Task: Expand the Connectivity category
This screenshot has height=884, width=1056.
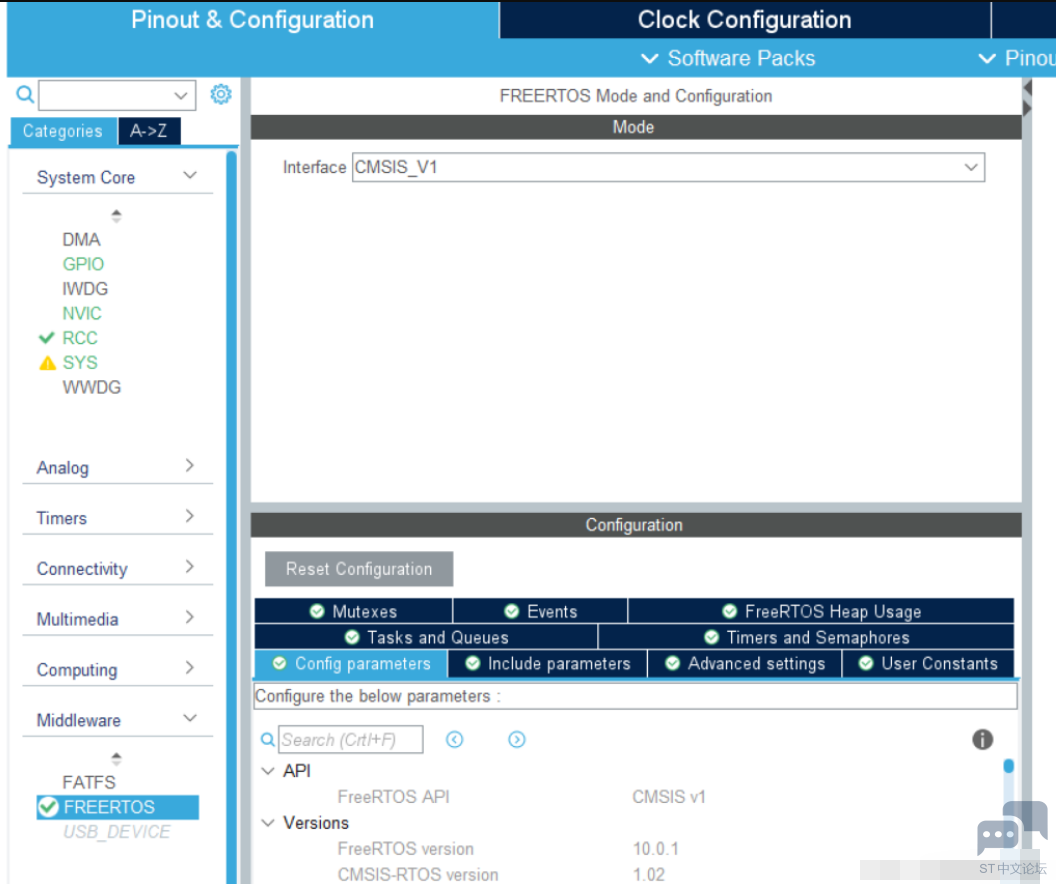Action: pyautogui.click(x=190, y=567)
